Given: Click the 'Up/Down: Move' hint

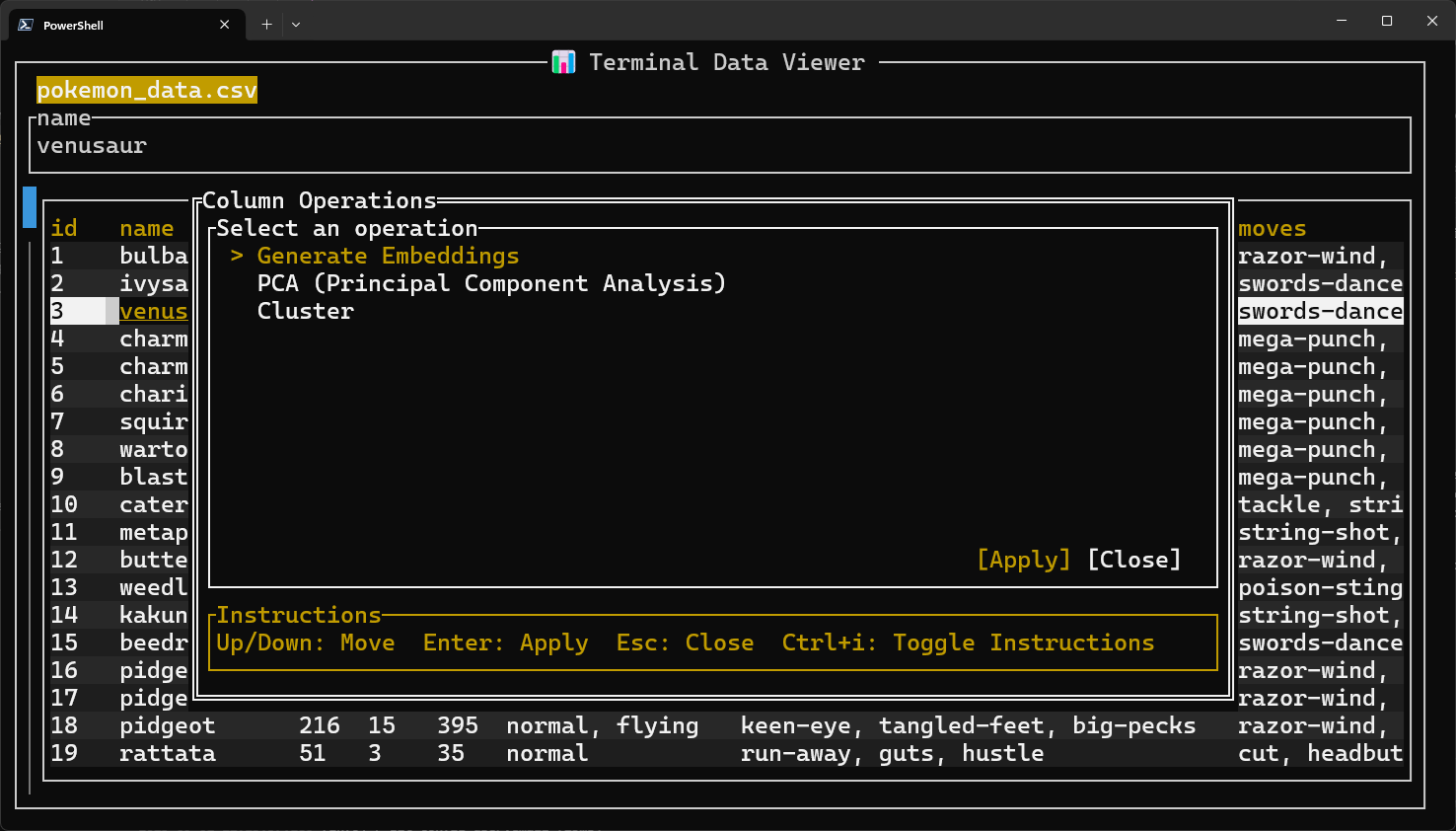Looking at the screenshot, I should pyautogui.click(x=306, y=642).
